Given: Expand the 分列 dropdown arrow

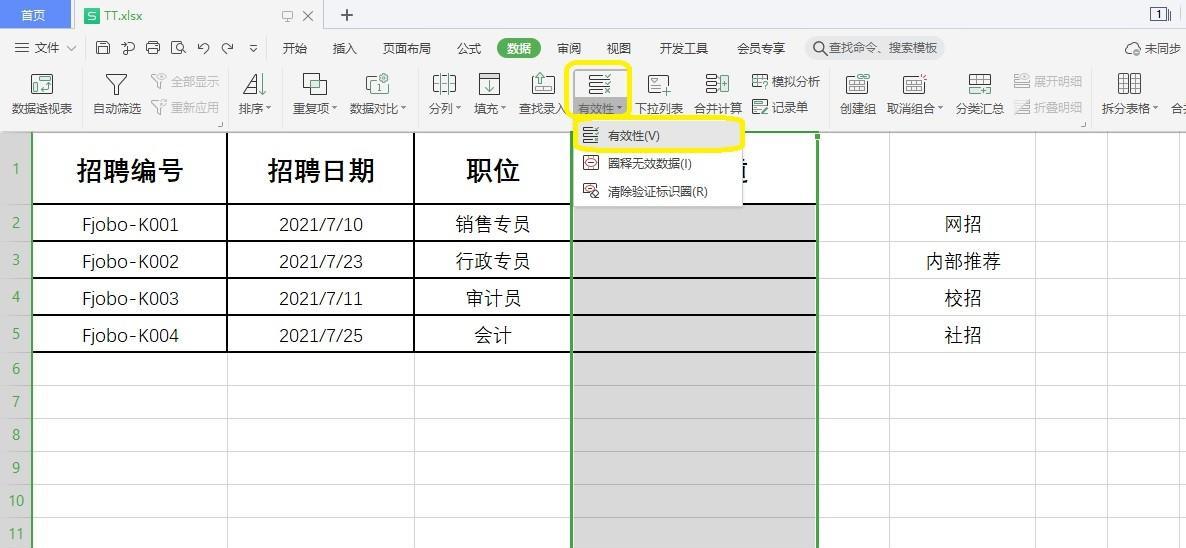Looking at the screenshot, I should point(458,109).
